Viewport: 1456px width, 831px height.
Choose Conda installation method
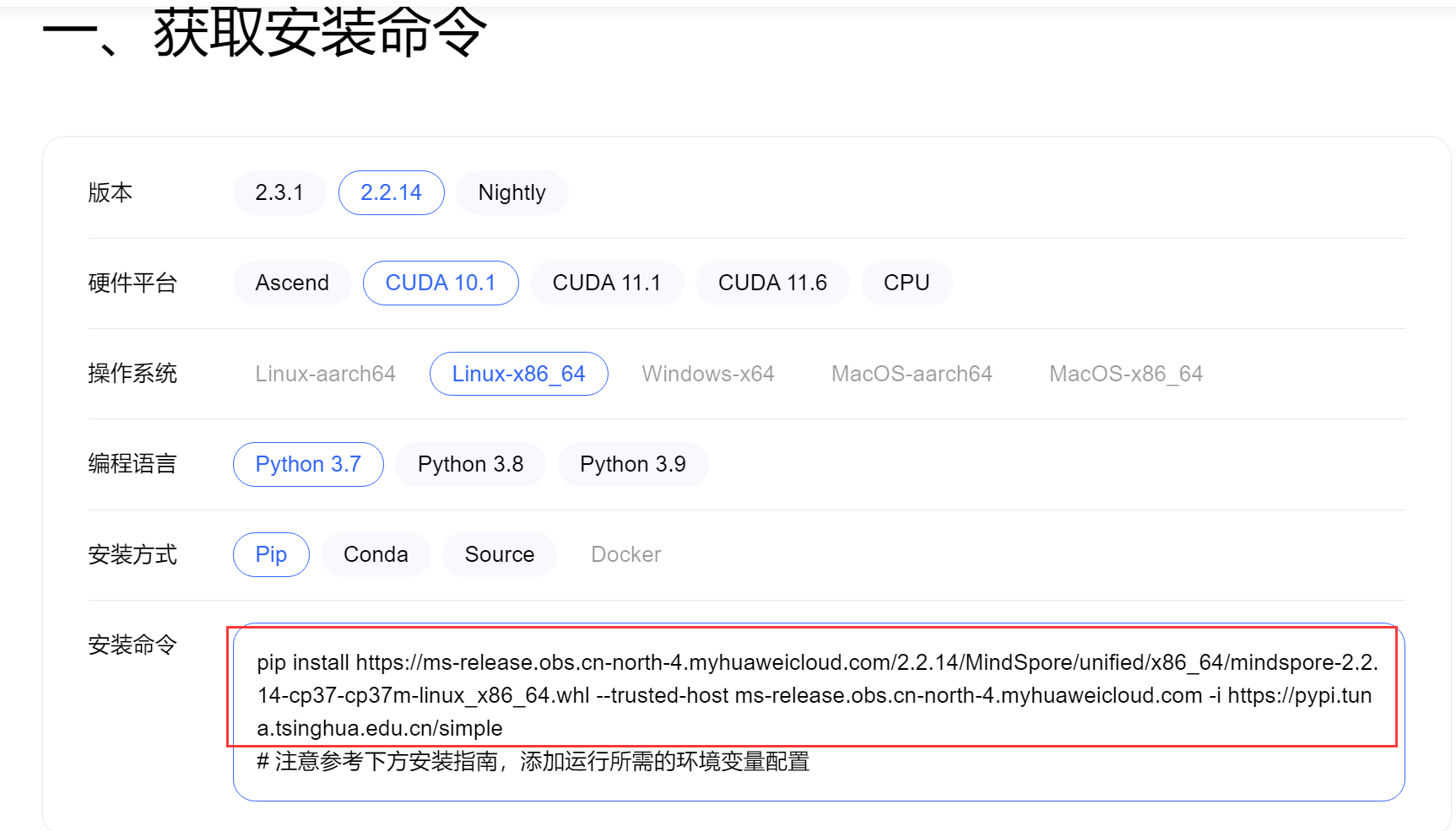(375, 554)
